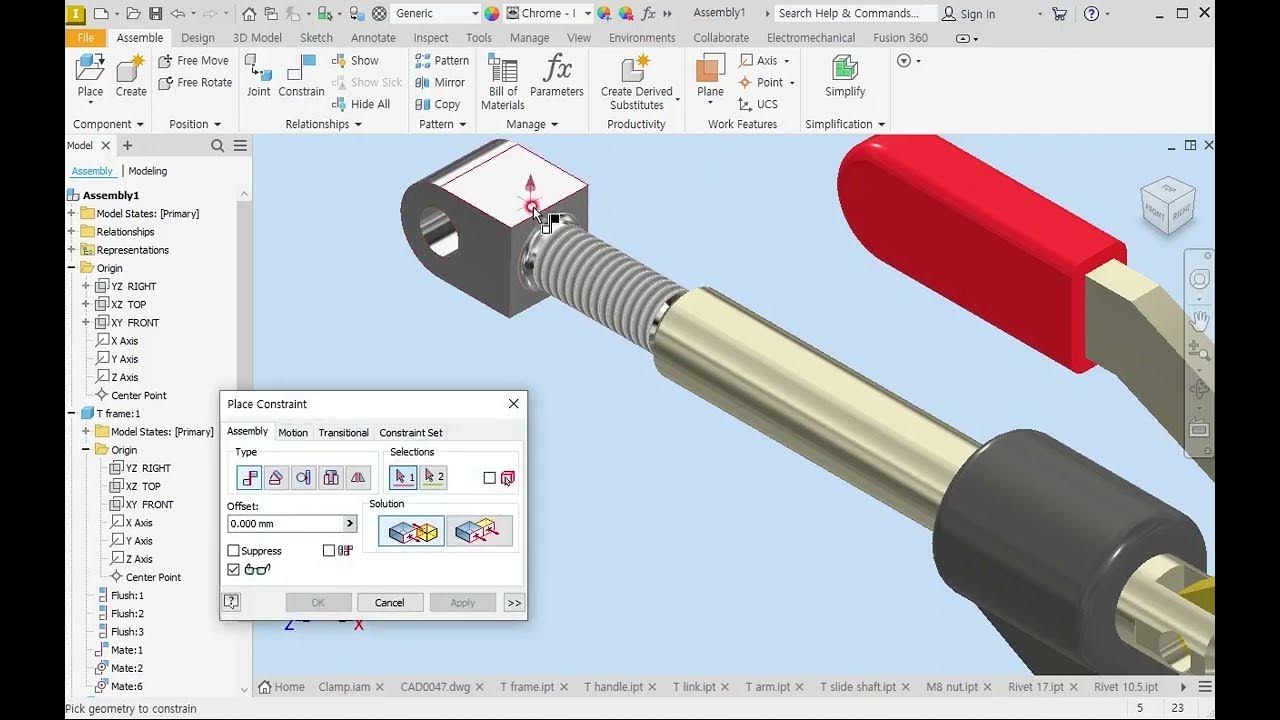1280x720 pixels.
Task: Open the Position panel dropdown
Action: [x=195, y=124]
